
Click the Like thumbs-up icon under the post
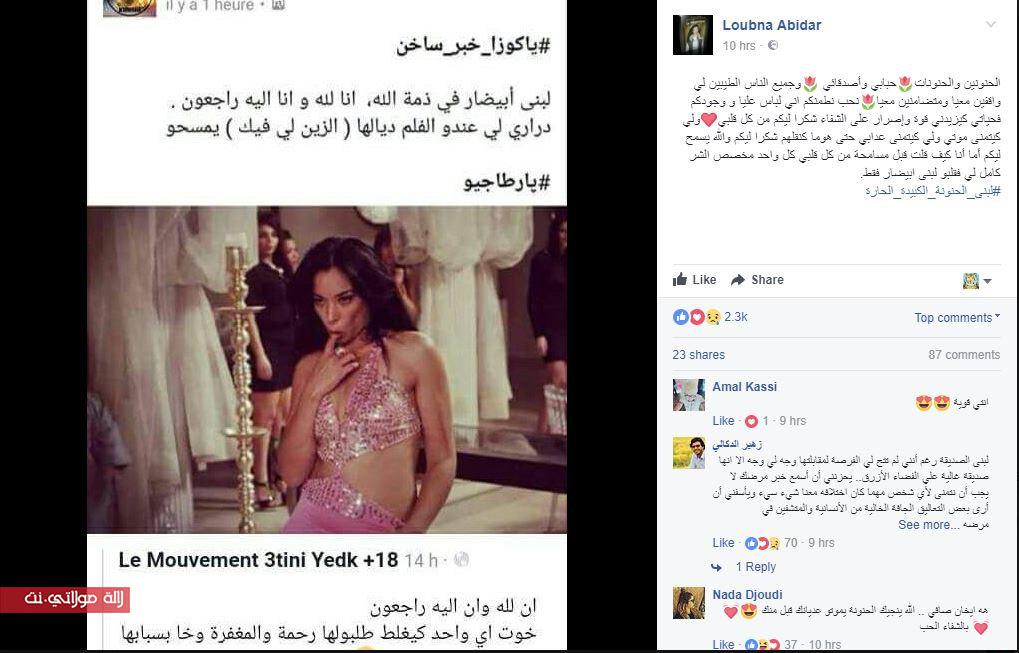click(680, 279)
